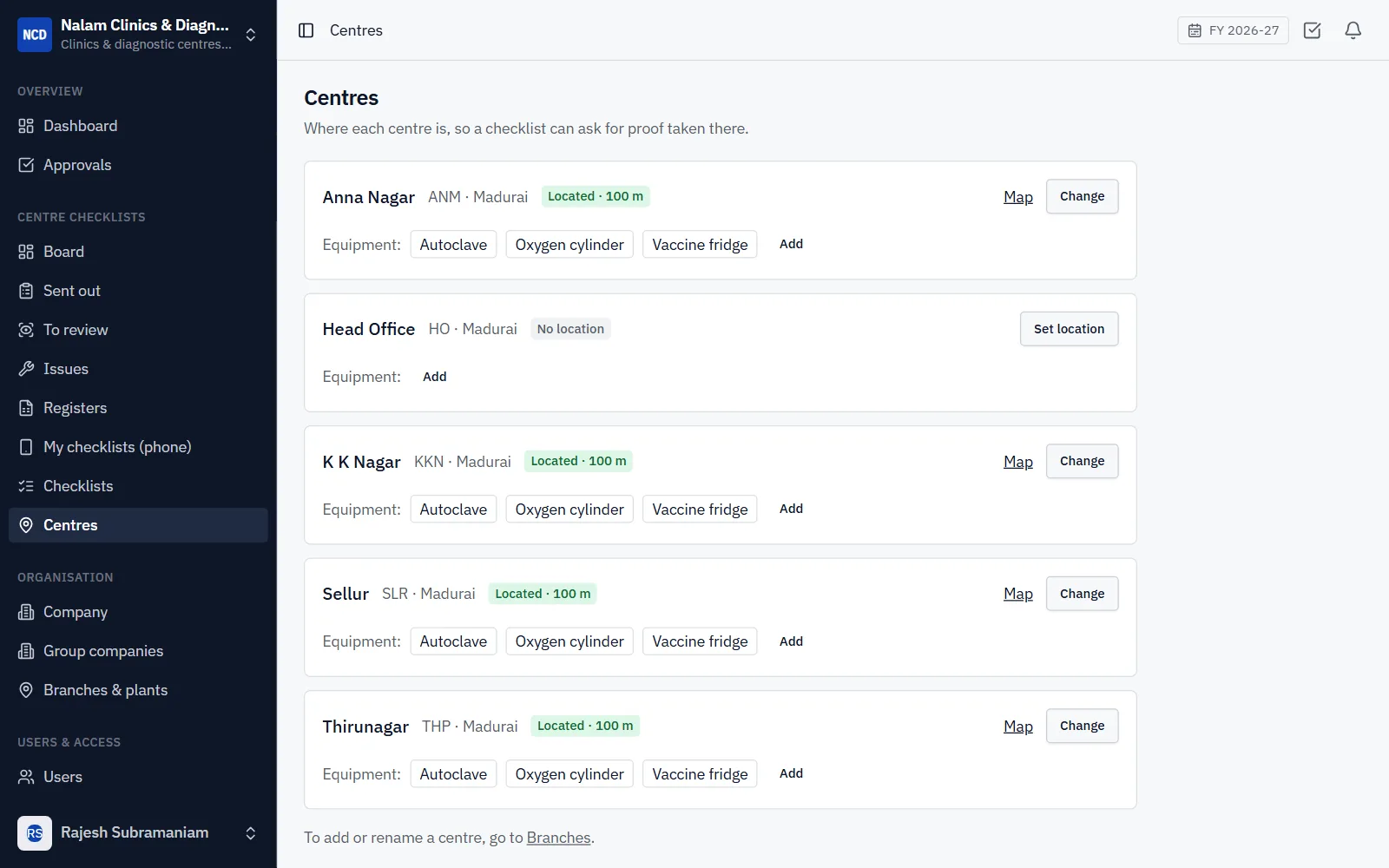Click Head Office 'No location' badge
This screenshot has height=868, width=1389.
(x=570, y=329)
